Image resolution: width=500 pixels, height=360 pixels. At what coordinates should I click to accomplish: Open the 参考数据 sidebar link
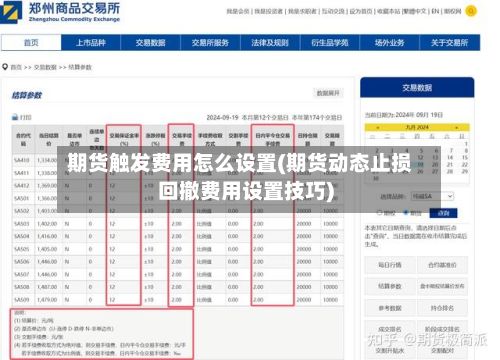(x=390, y=308)
